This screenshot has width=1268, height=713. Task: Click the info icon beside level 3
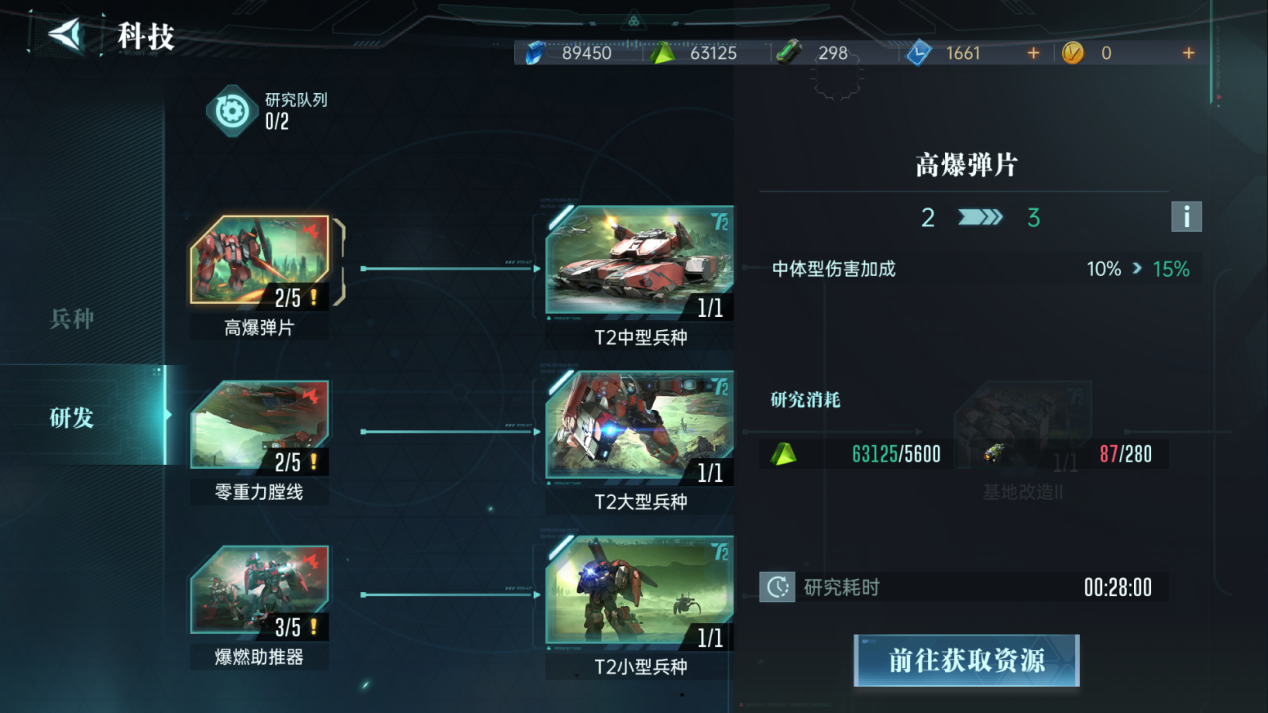point(1186,217)
